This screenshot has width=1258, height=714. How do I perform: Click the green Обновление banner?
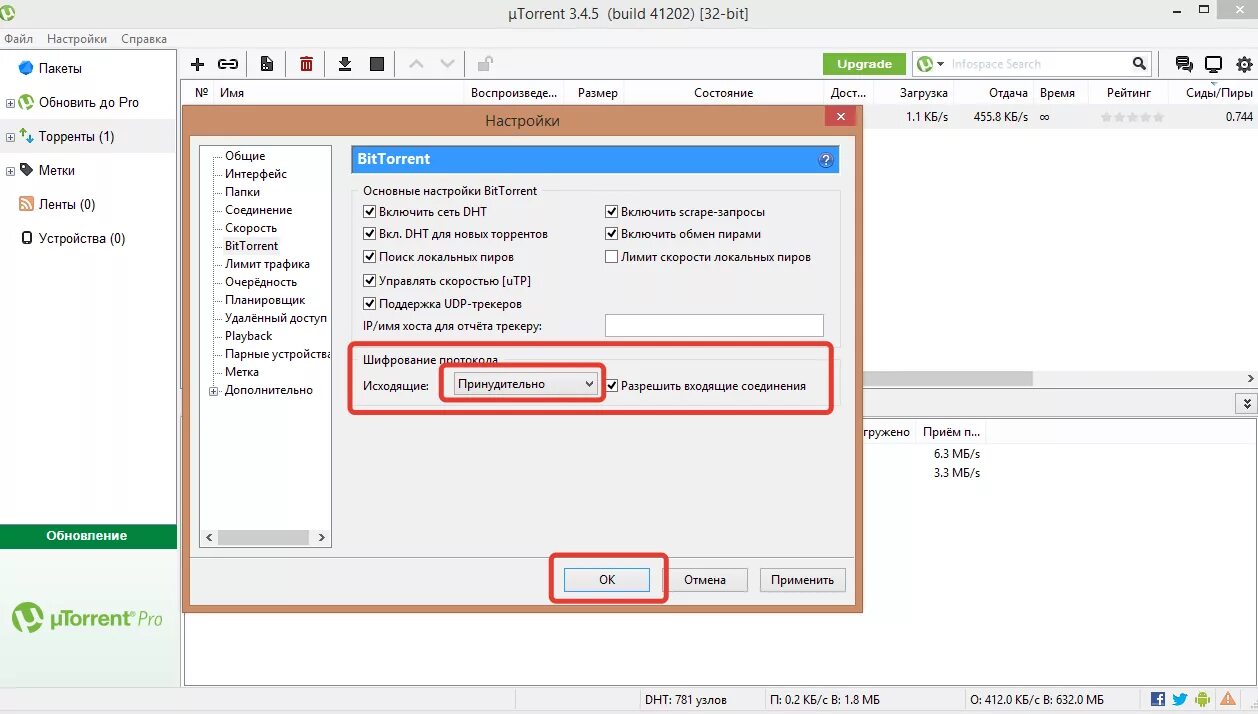tap(88, 536)
